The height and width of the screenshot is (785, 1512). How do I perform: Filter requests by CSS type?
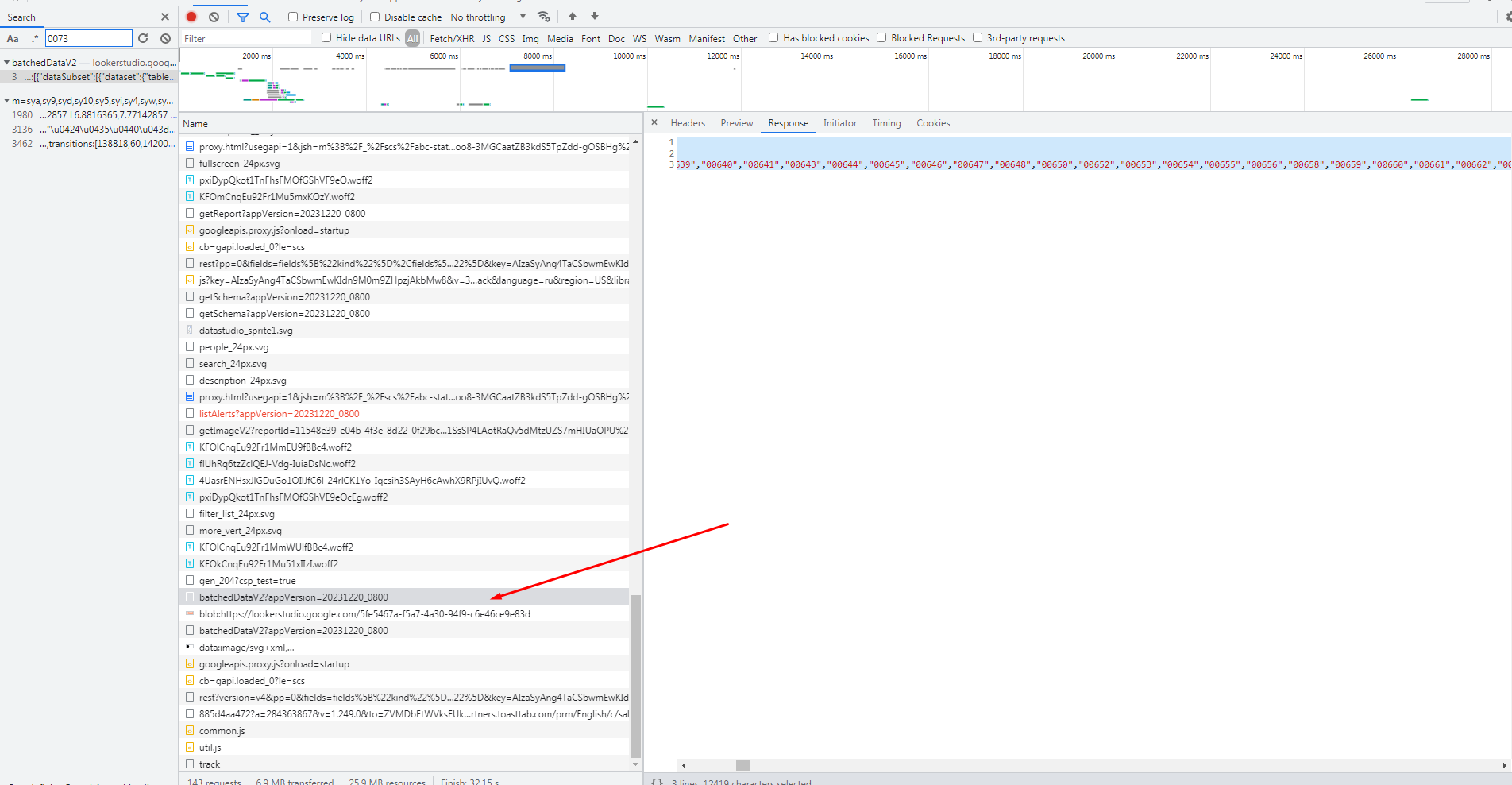click(x=507, y=38)
